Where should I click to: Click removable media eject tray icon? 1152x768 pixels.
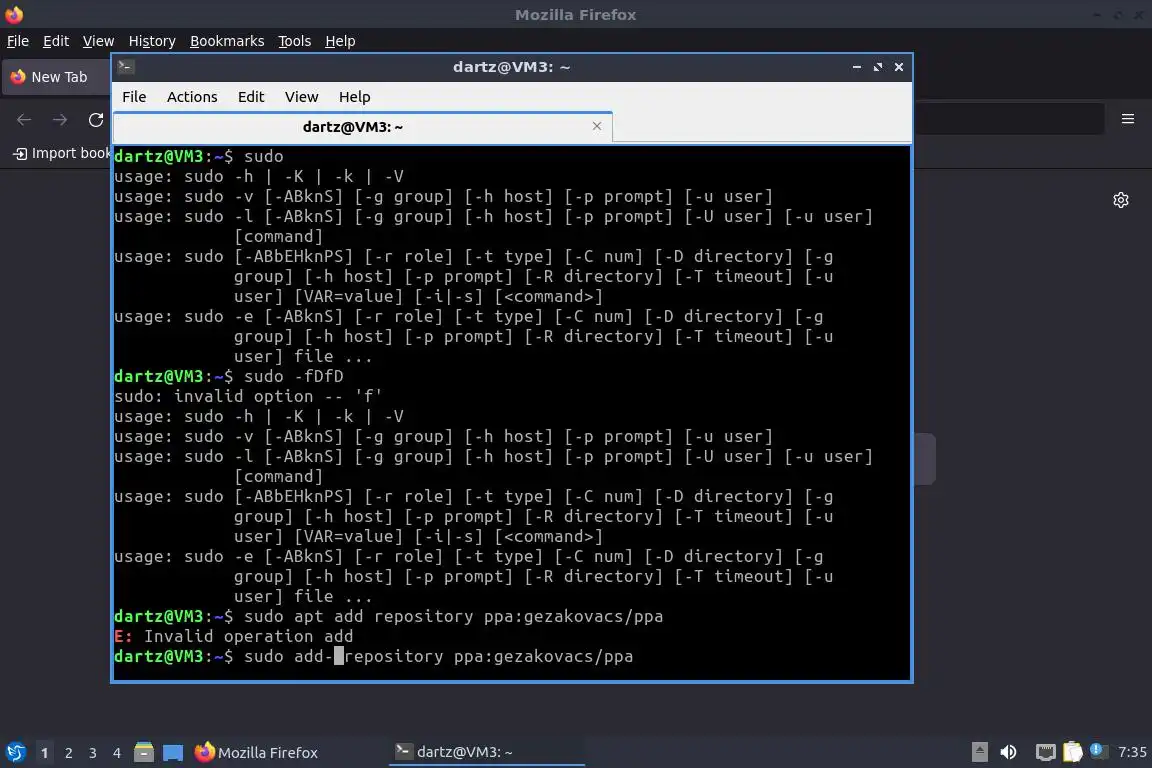pyautogui.click(x=979, y=752)
